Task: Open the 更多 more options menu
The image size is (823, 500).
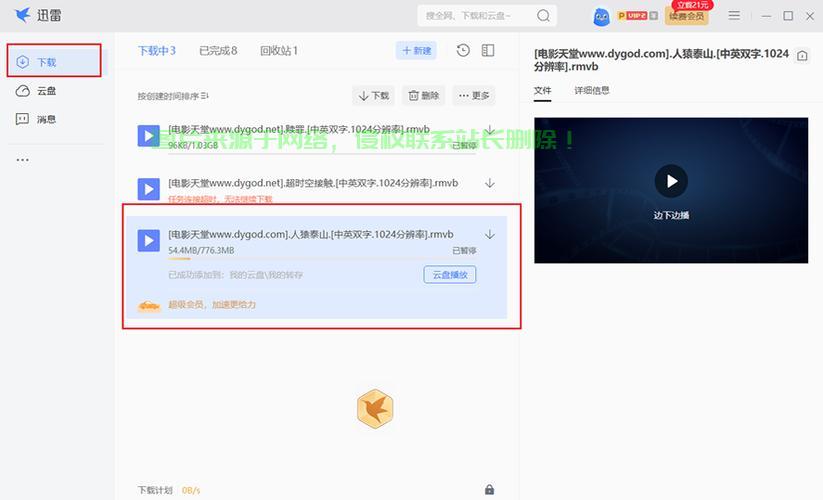Action: click(474, 95)
